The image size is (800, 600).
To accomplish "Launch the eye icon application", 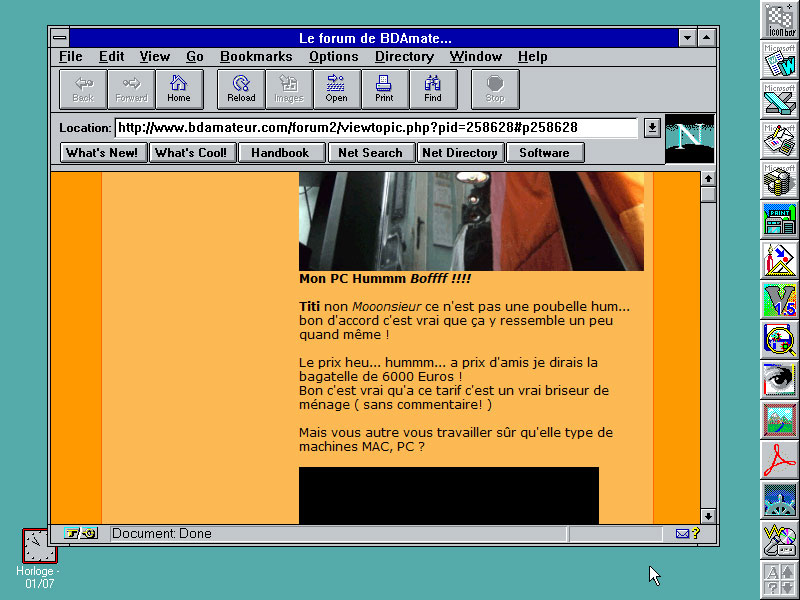I will pyautogui.click(x=780, y=380).
